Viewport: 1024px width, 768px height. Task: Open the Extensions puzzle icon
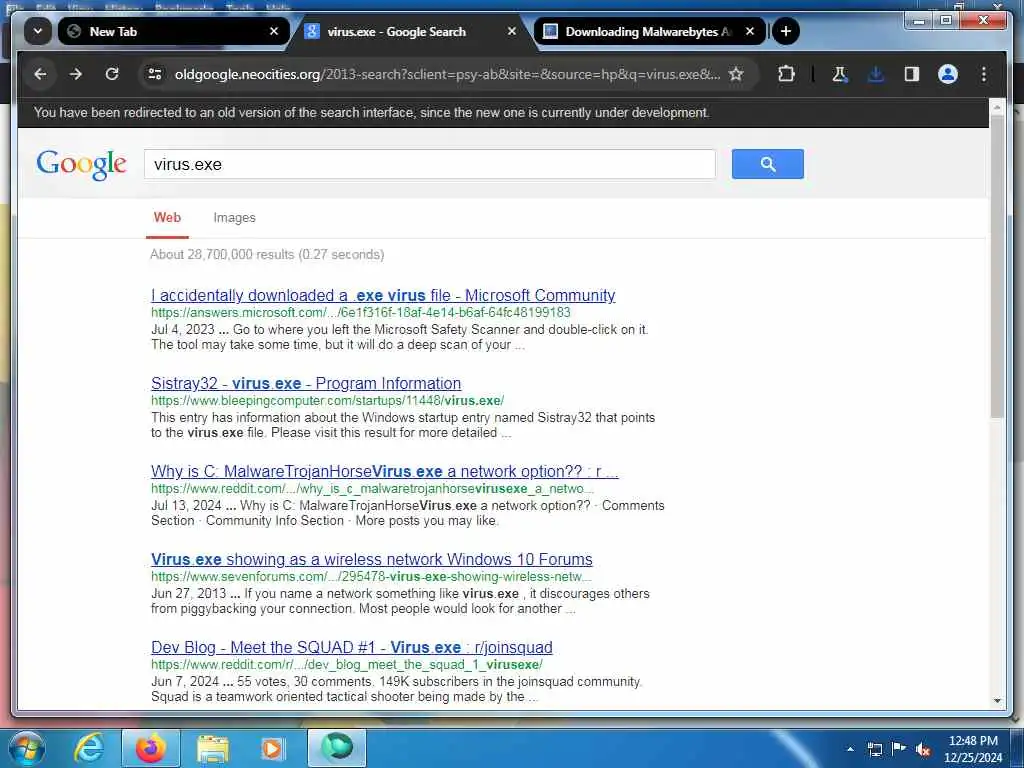point(786,74)
